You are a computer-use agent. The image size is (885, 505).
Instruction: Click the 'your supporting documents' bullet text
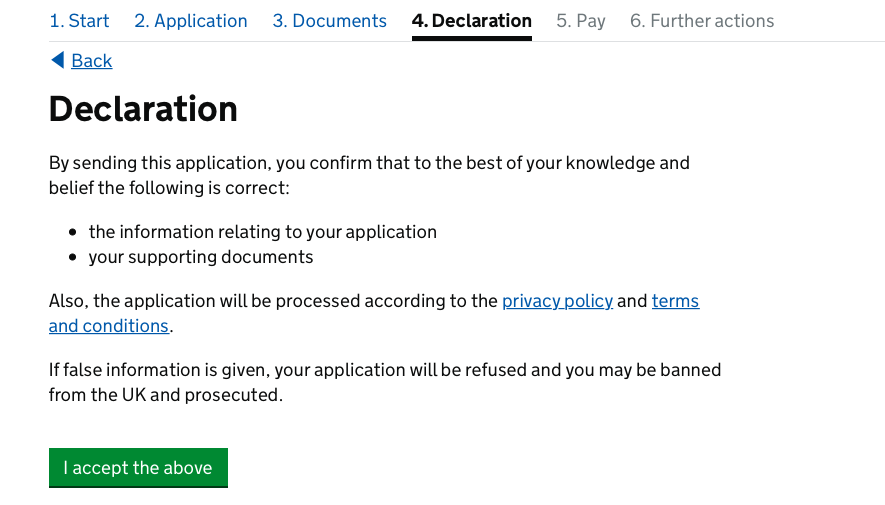[x=201, y=257]
